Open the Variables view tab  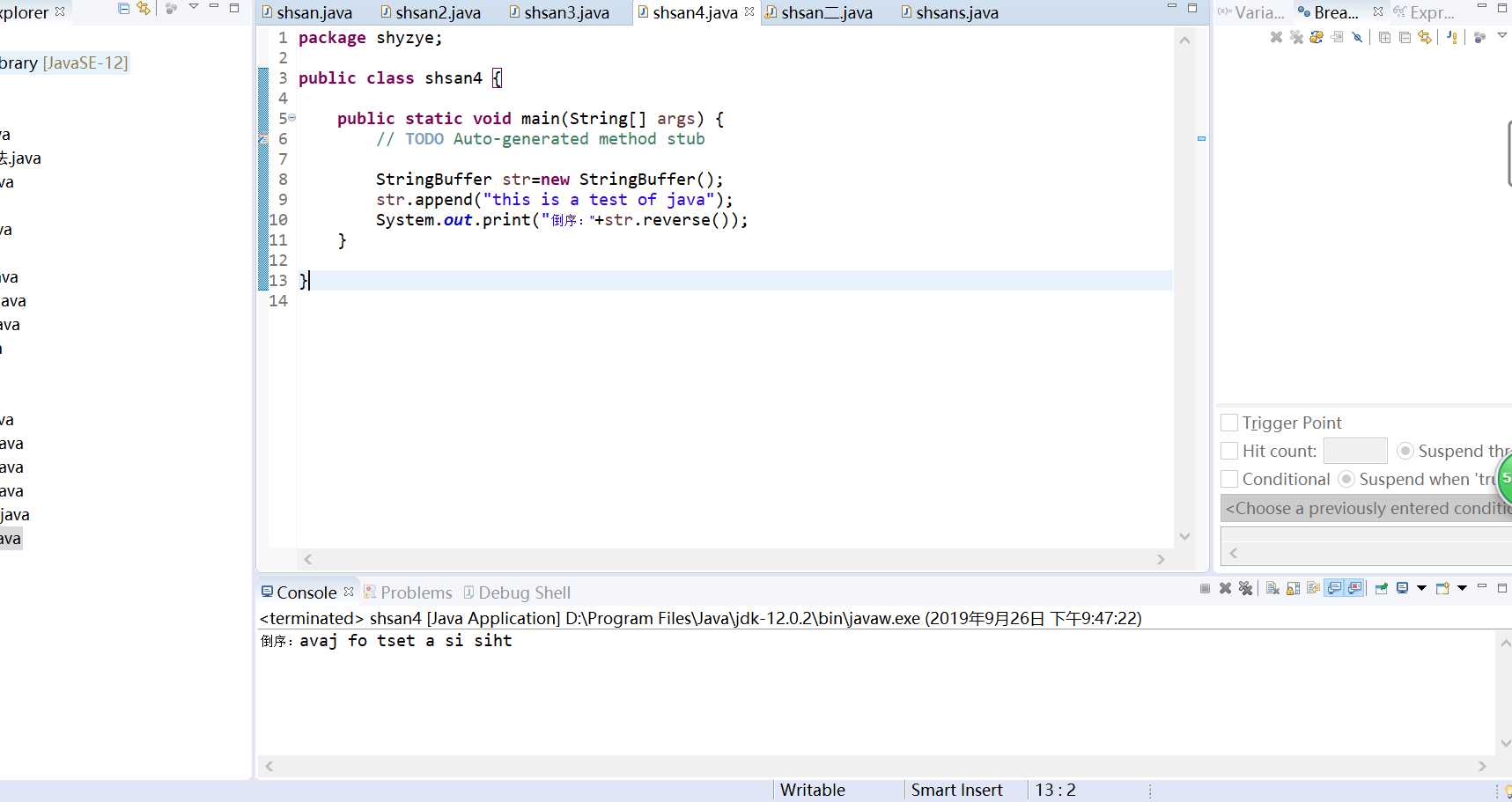click(x=1251, y=12)
